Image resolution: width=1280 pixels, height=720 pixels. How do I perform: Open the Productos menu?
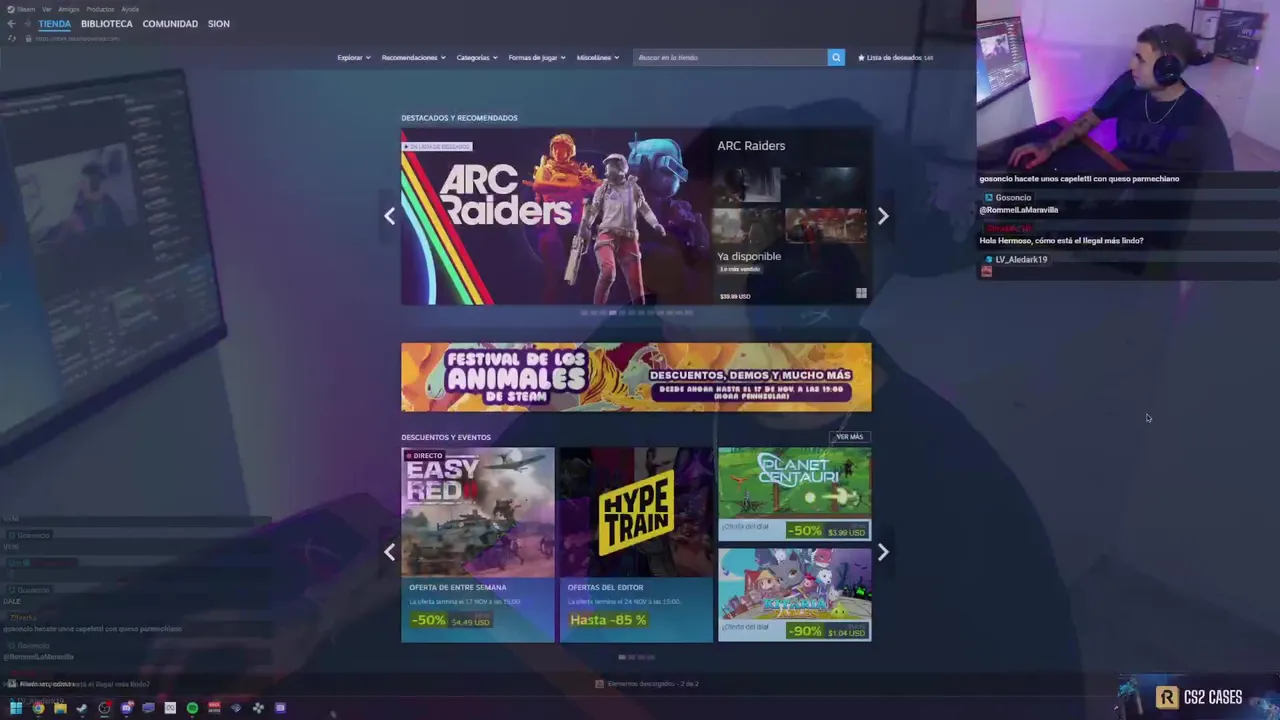100,9
